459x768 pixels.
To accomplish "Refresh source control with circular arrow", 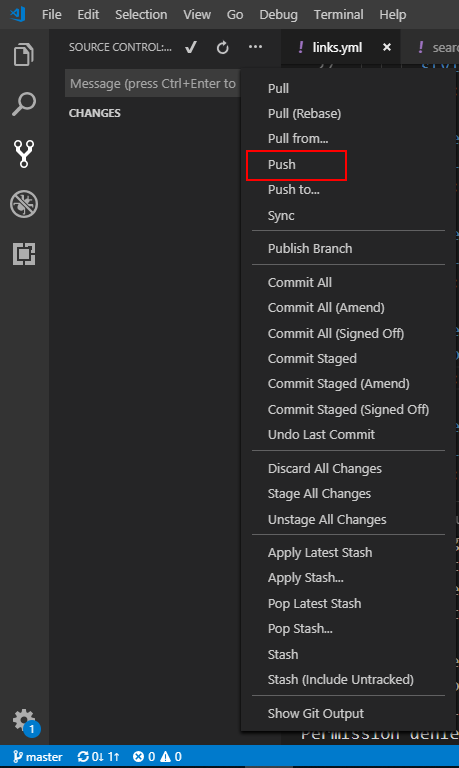I will click(223, 48).
